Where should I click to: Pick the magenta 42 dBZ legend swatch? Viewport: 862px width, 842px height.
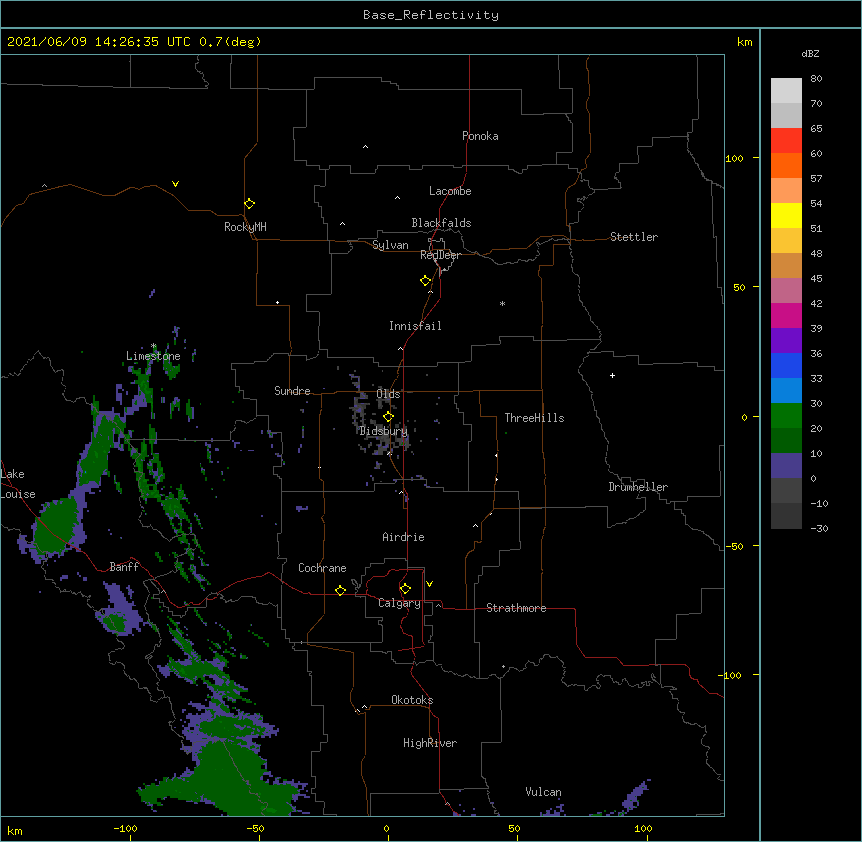click(786, 315)
